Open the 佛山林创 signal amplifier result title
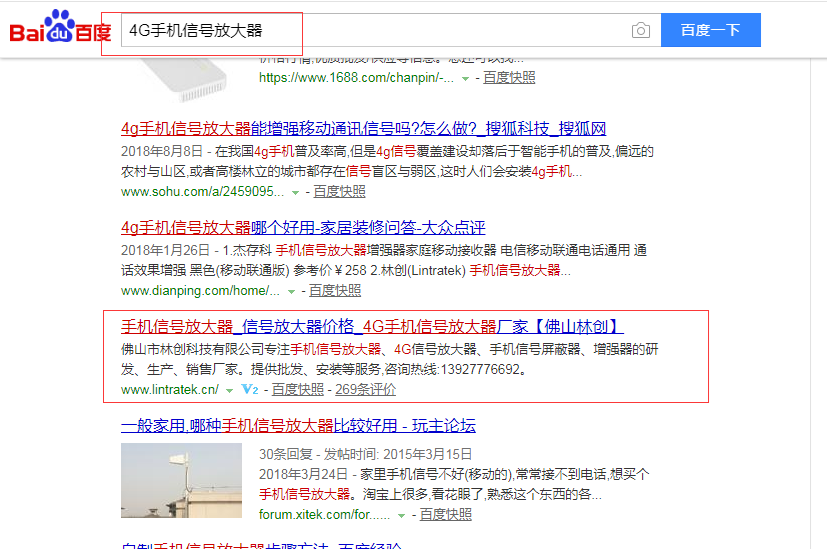Screen dimensions: 827x549 coord(372,327)
